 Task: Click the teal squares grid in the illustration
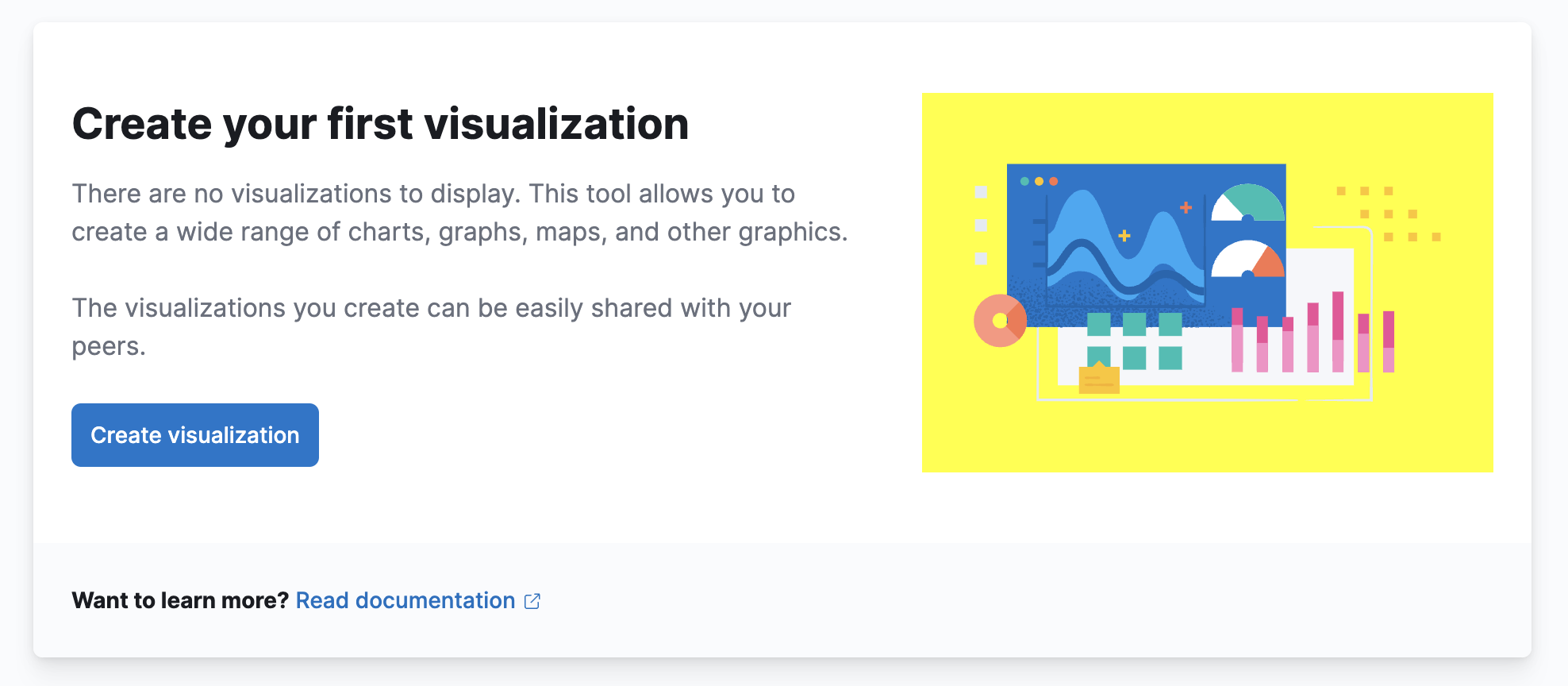pos(1134,341)
